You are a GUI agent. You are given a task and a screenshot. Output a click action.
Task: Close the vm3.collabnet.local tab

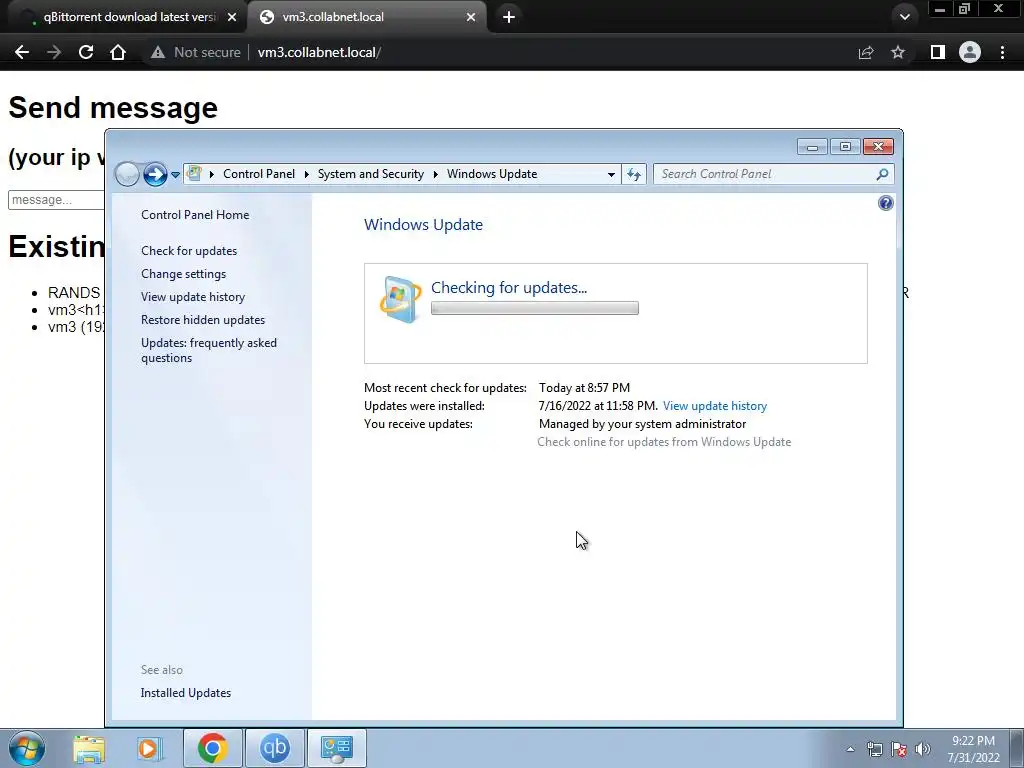click(x=471, y=17)
